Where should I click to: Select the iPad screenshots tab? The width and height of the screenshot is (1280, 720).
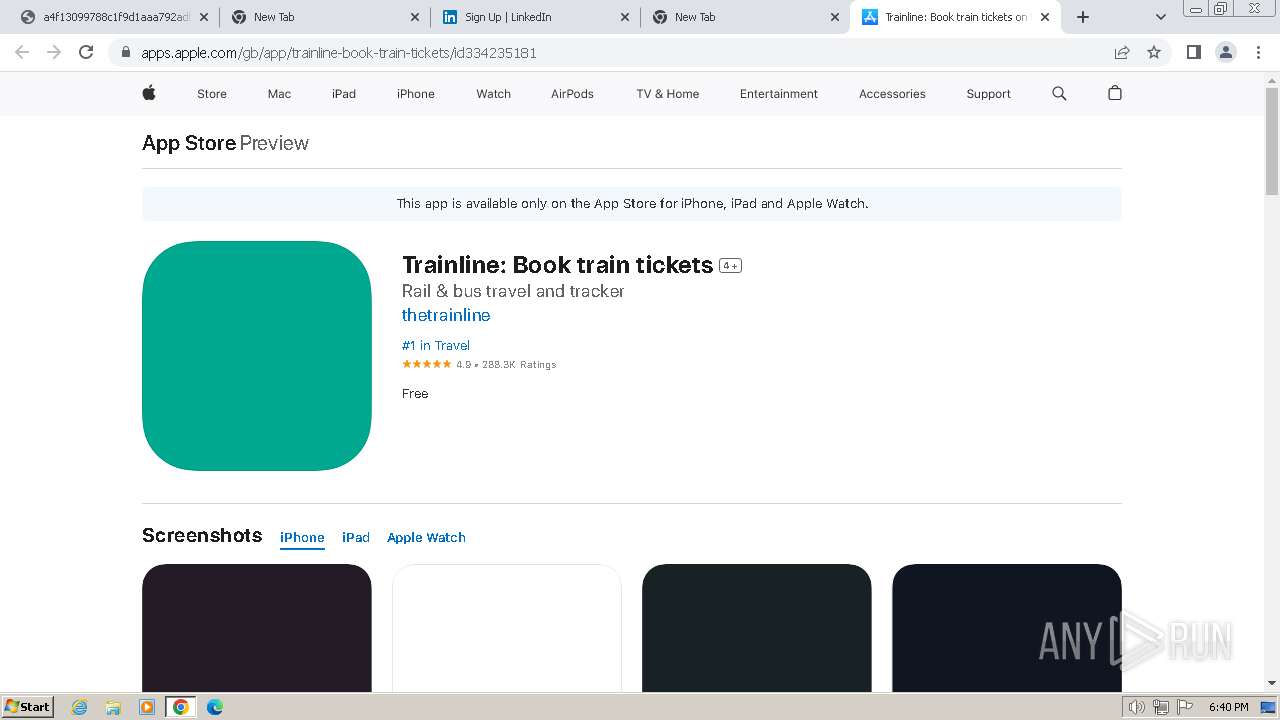tap(356, 537)
